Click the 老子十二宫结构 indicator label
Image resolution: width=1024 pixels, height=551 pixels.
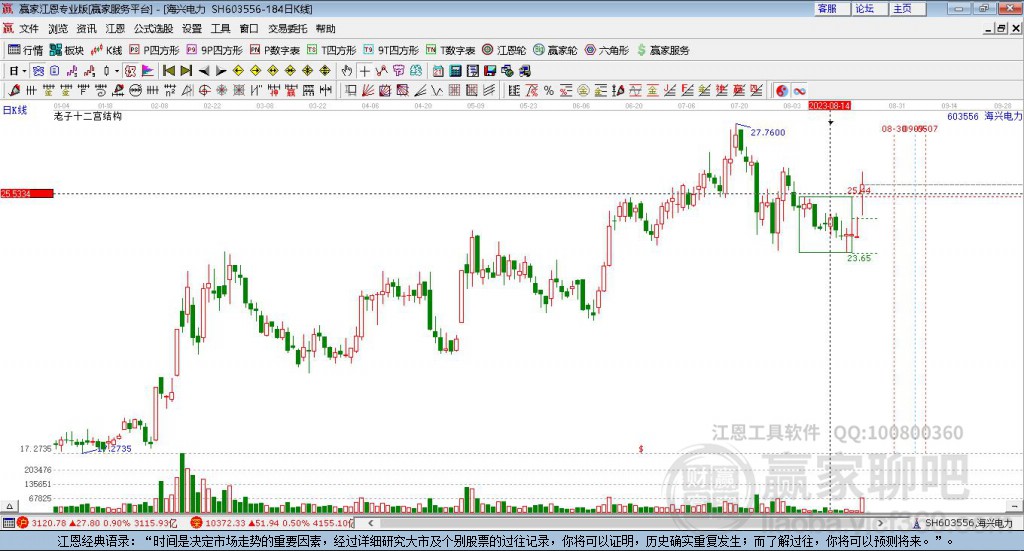tap(88, 116)
